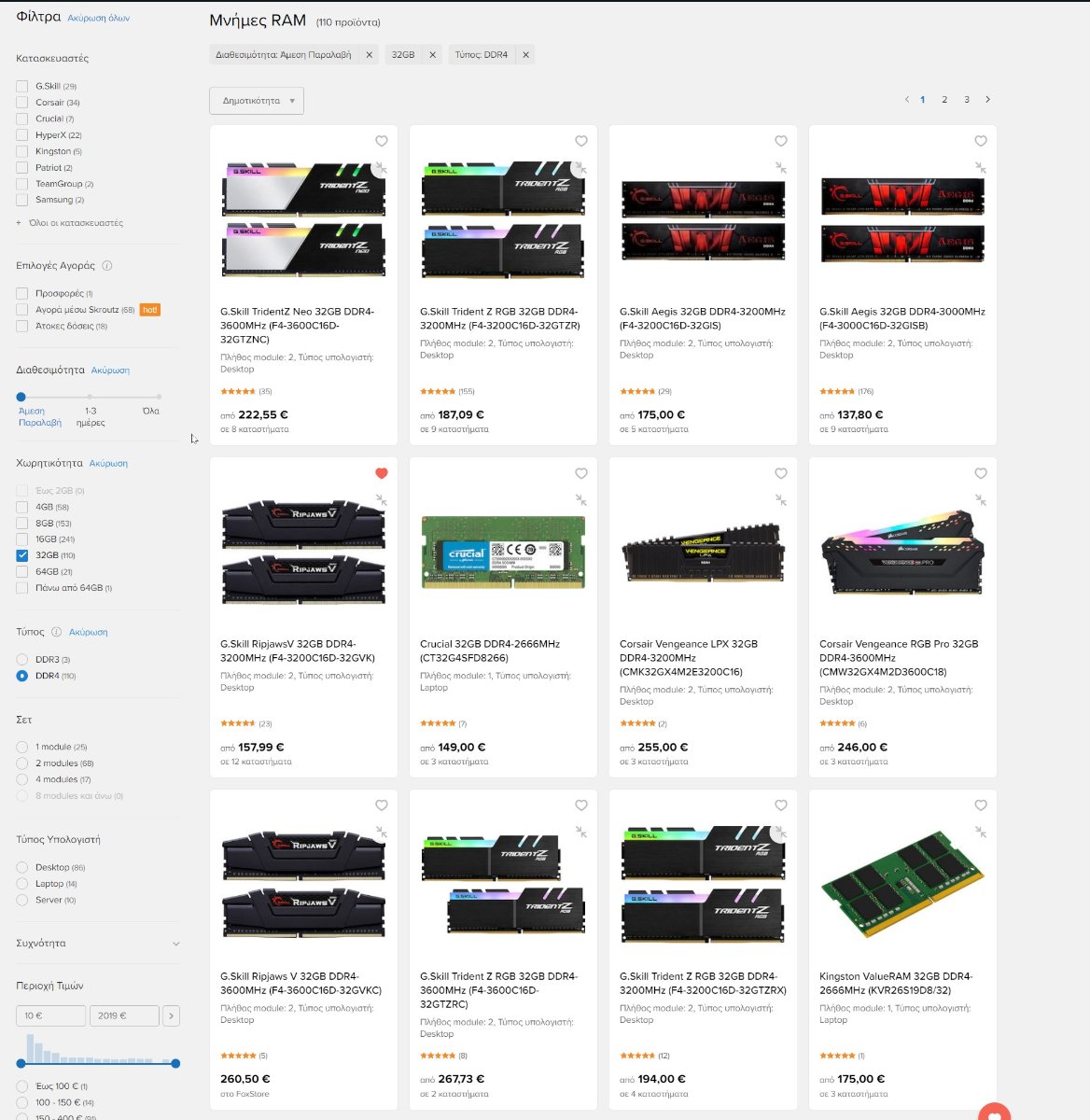
Task: Favorite the Crucial 32GB DDR4-2666MHz
Action: point(581,473)
